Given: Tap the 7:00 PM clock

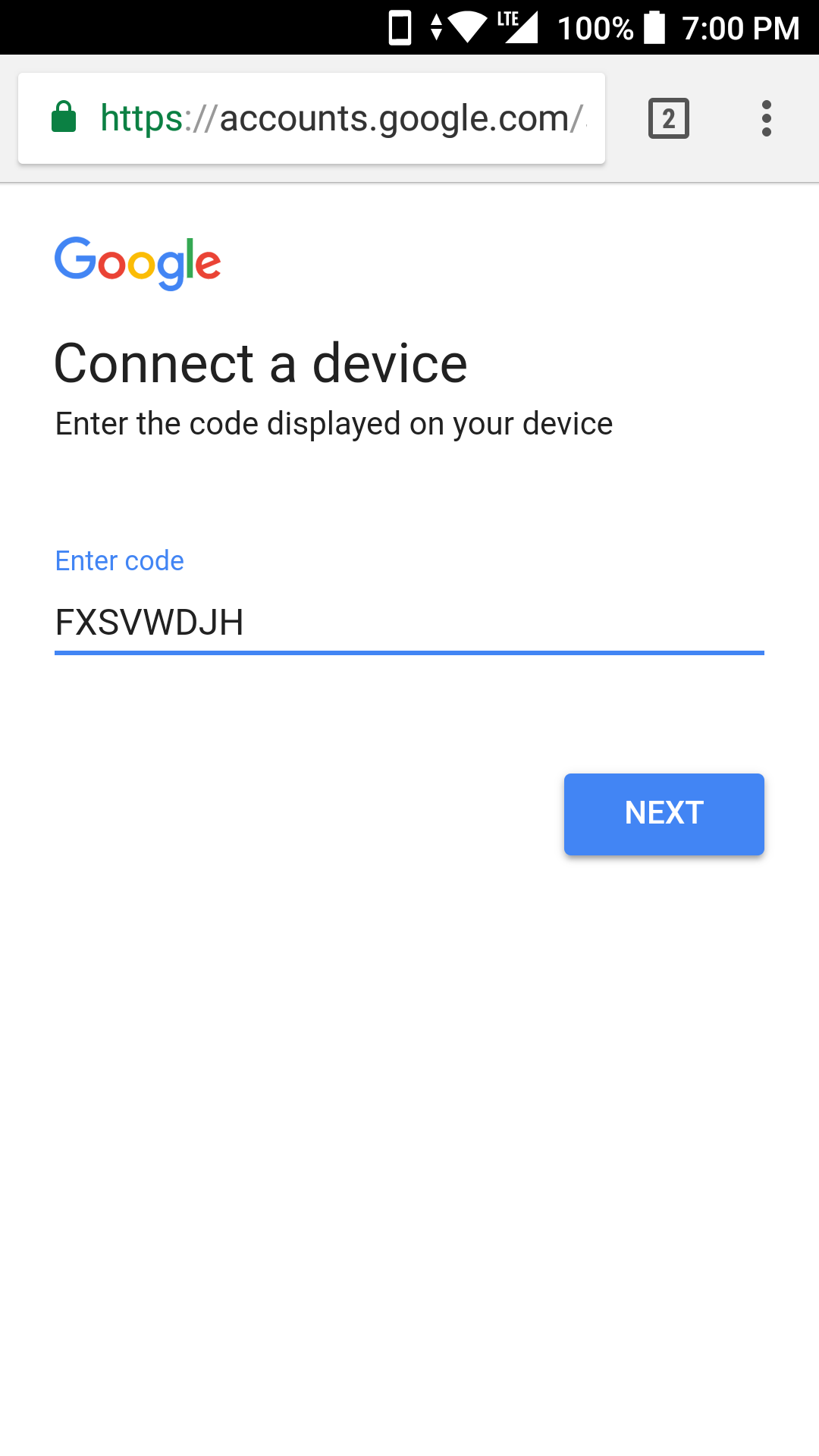Looking at the screenshot, I should pyautogui.click(x=740, y=28).
